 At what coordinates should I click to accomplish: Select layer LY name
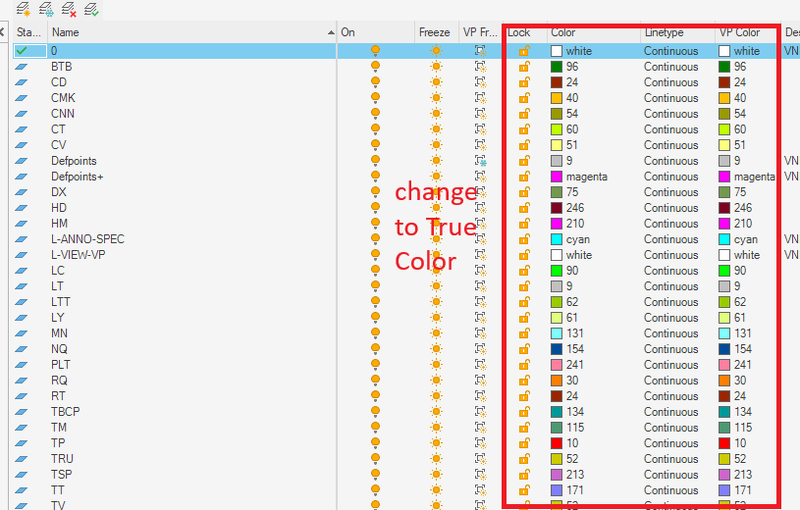(x=57, y=317)
